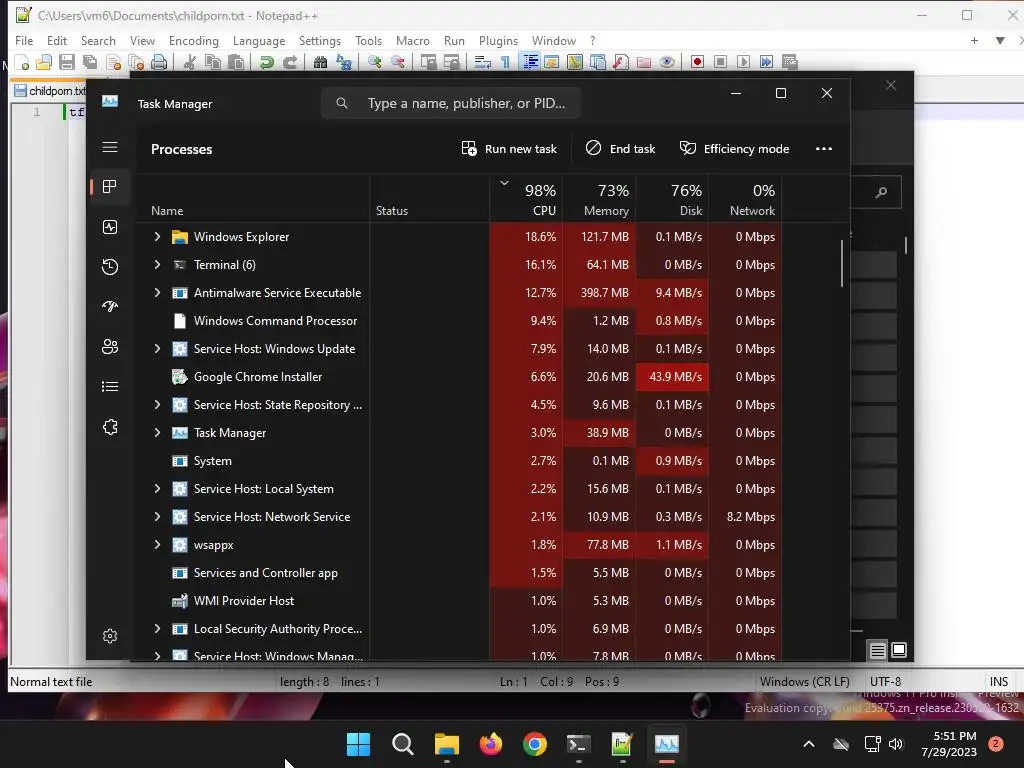The height and width of the screenshot is (768, 1024).
Task: Click Run new task
Action: click(x=509, y=149)
